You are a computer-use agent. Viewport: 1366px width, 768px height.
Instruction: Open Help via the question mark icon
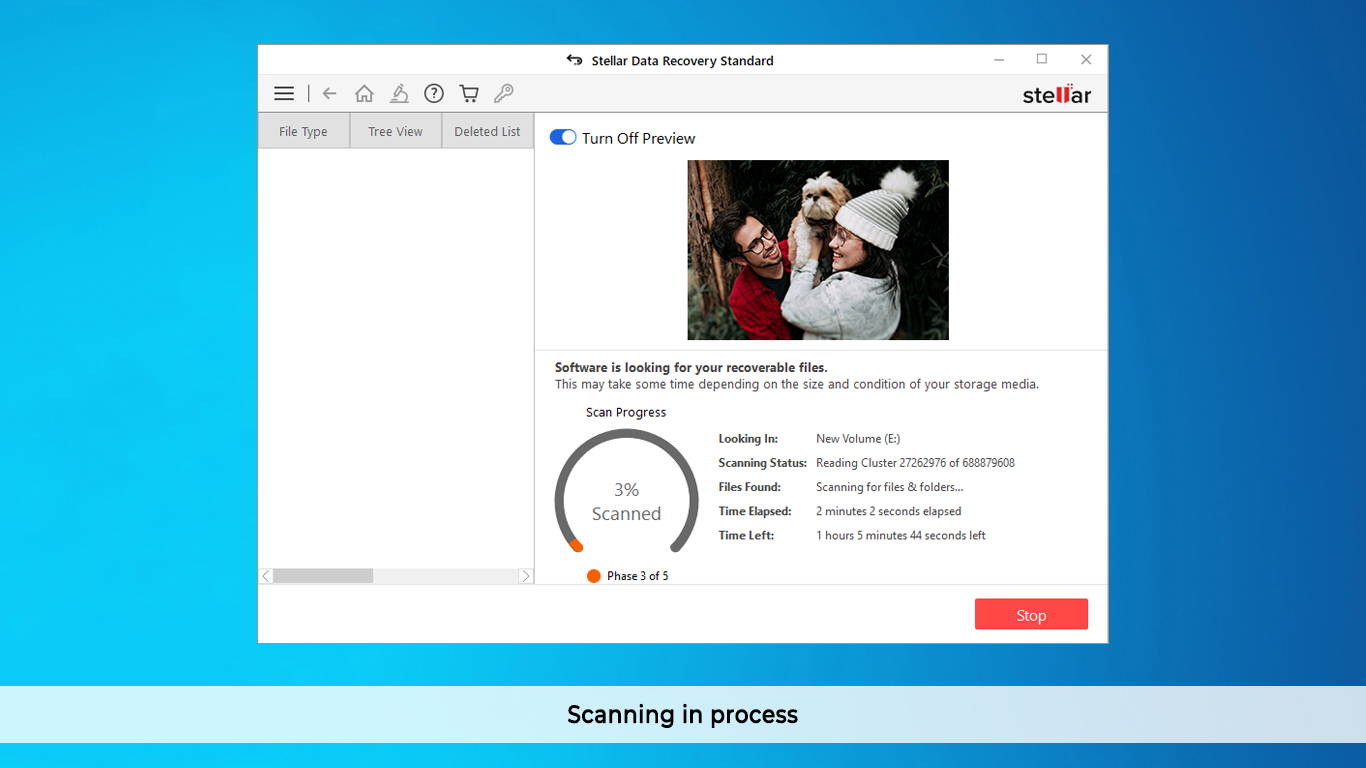click(x=434, y=92)
